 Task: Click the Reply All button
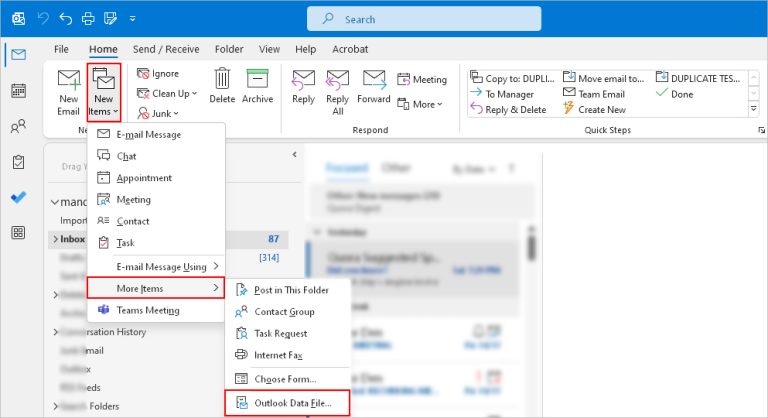tap(337, 92)
